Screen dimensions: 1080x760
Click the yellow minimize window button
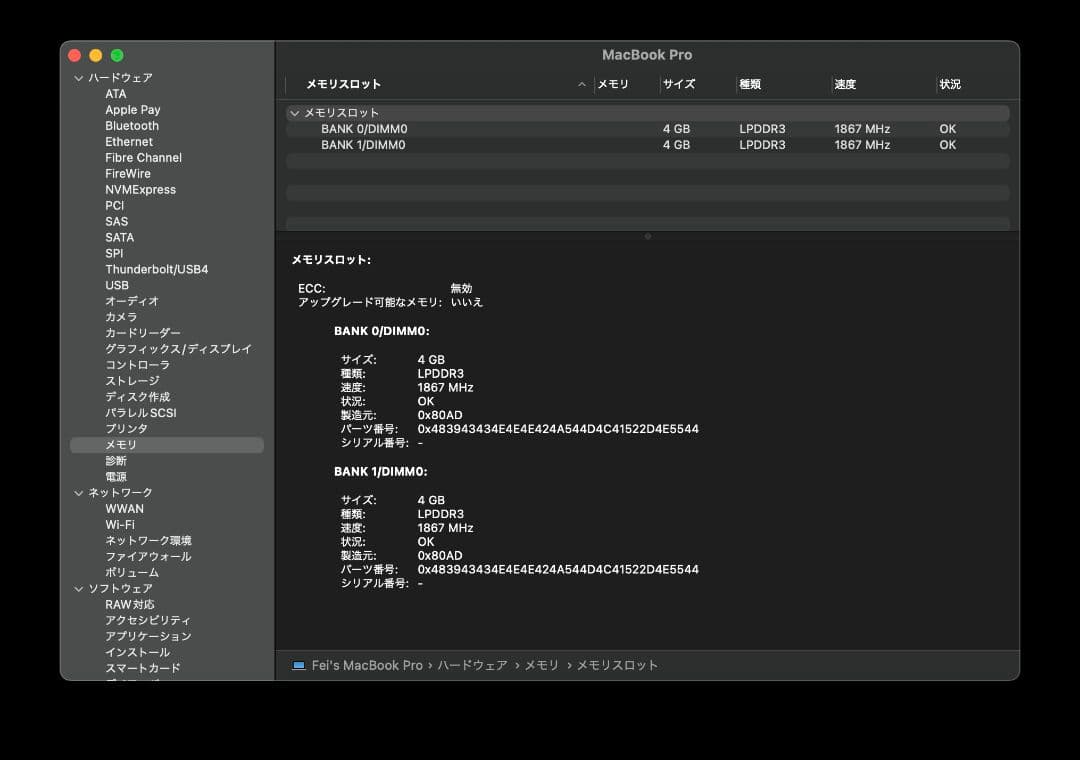point(96,55)
